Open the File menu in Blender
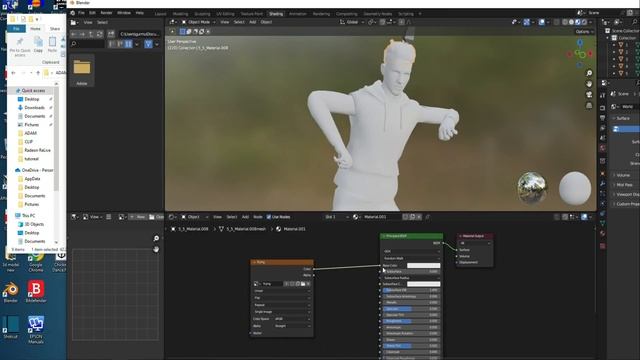 coord(81,13)
